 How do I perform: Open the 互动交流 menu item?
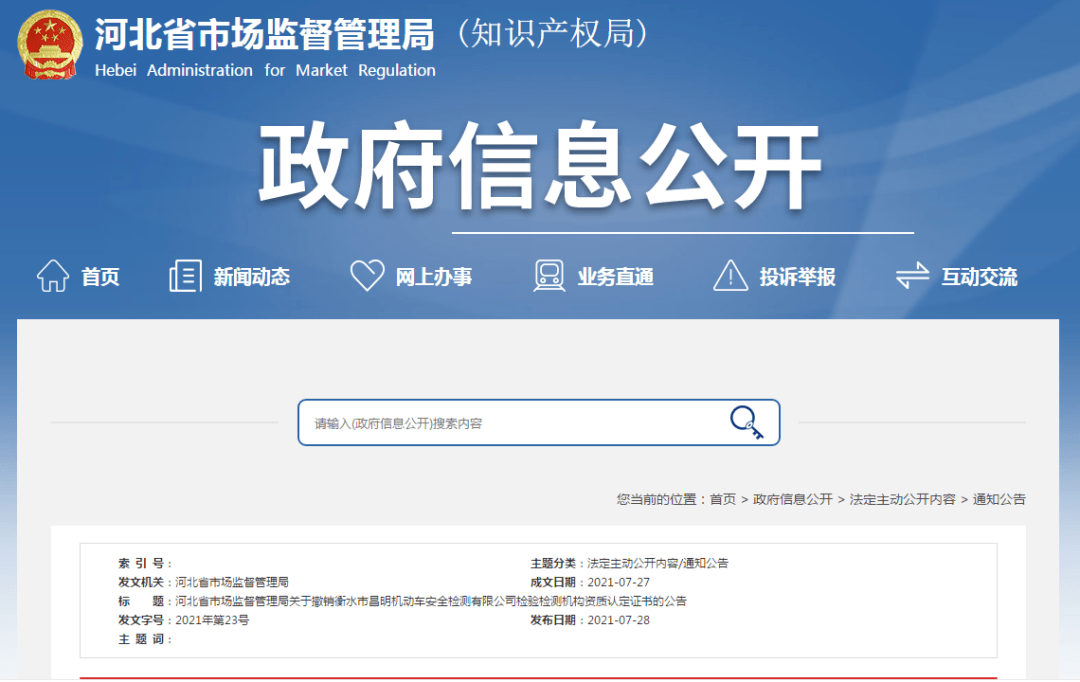pos(979,277)
